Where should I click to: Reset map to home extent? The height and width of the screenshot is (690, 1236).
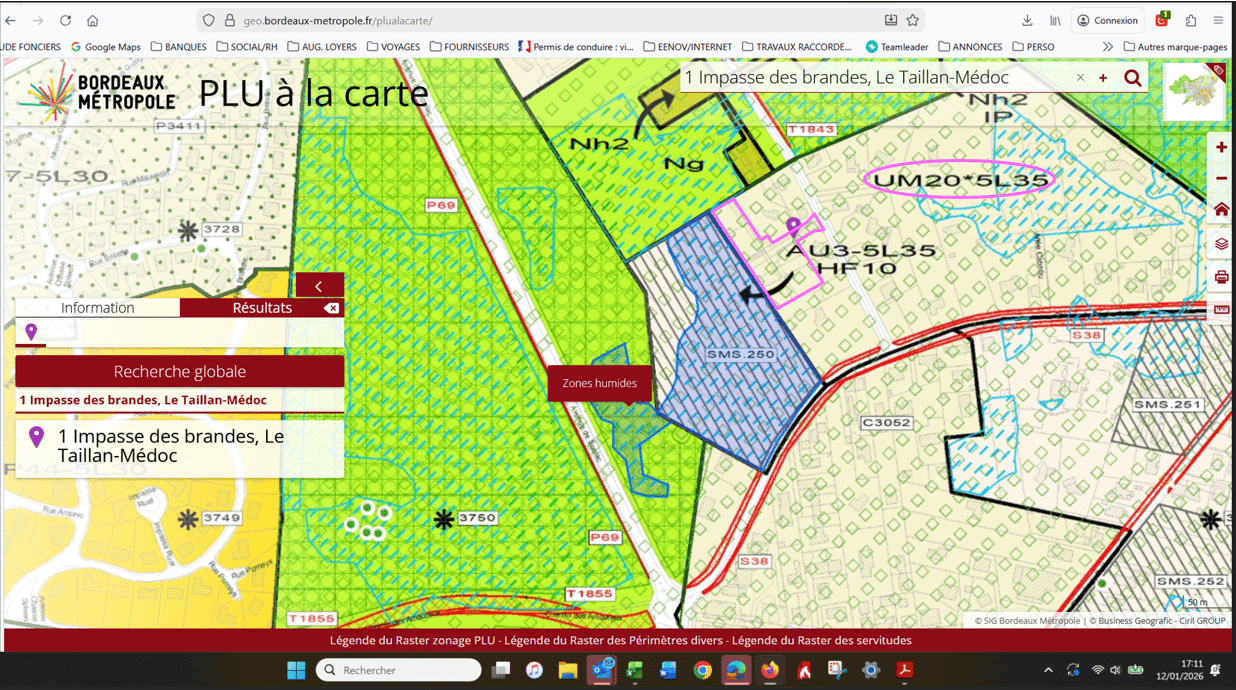click(x=1221, y=210)
